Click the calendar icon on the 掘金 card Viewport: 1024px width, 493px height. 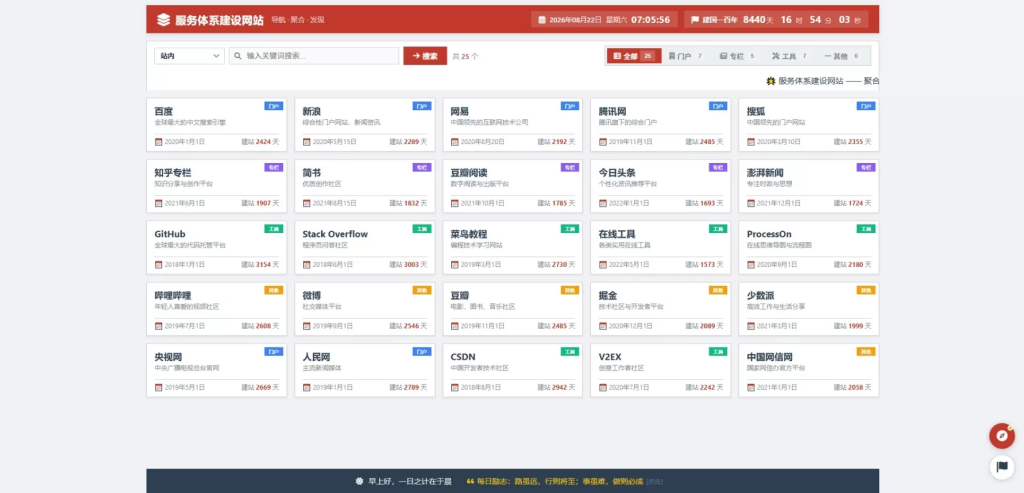603,326
